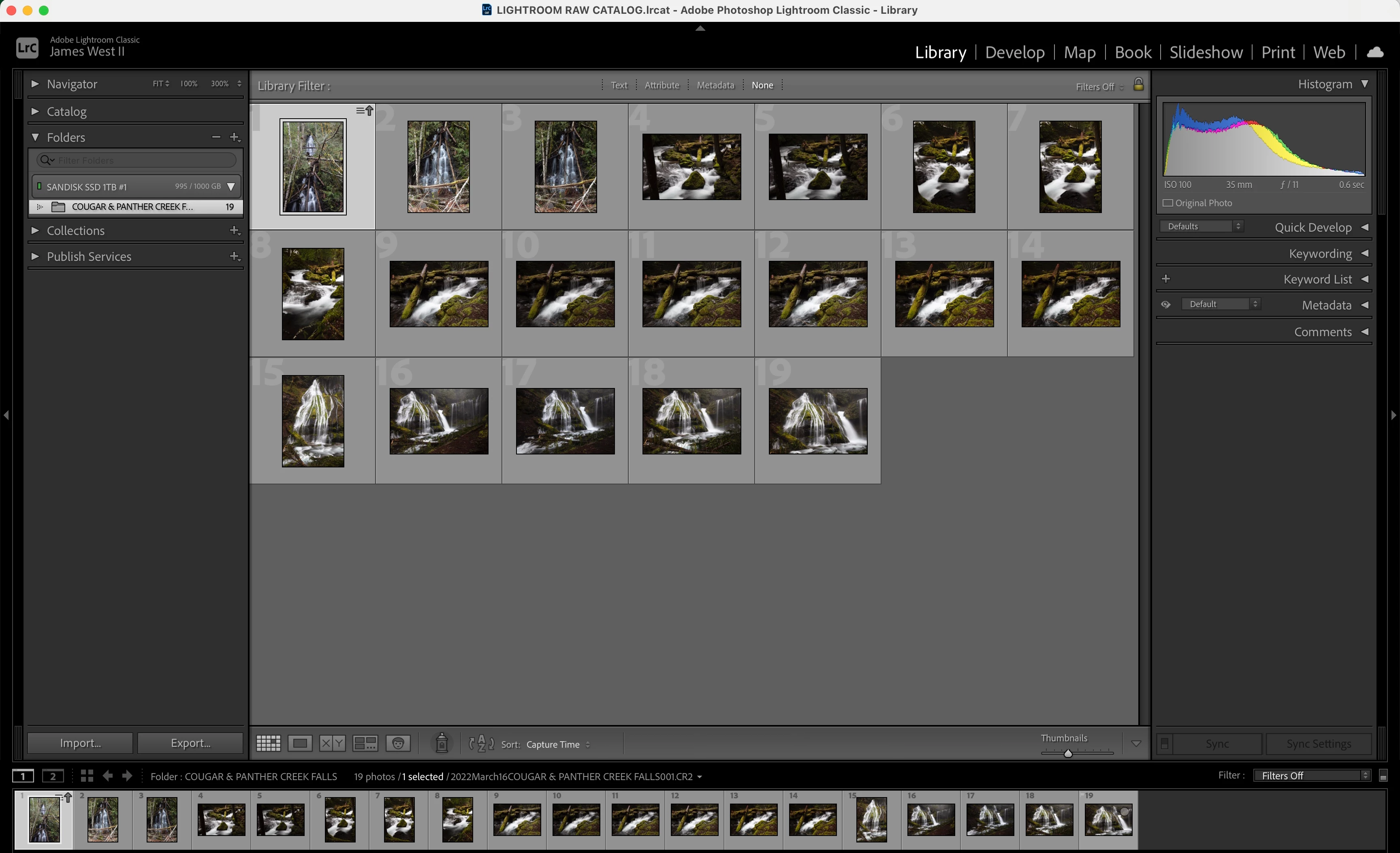The height and width of the screenshot is (853, 1400).
Task: Click the Import button
Action: pos(80,743)
